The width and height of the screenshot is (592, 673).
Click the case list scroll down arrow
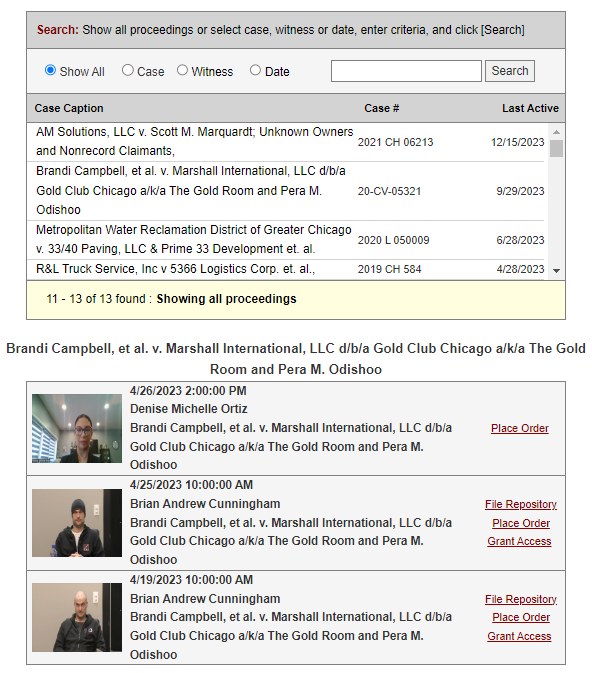pos(556,270)
